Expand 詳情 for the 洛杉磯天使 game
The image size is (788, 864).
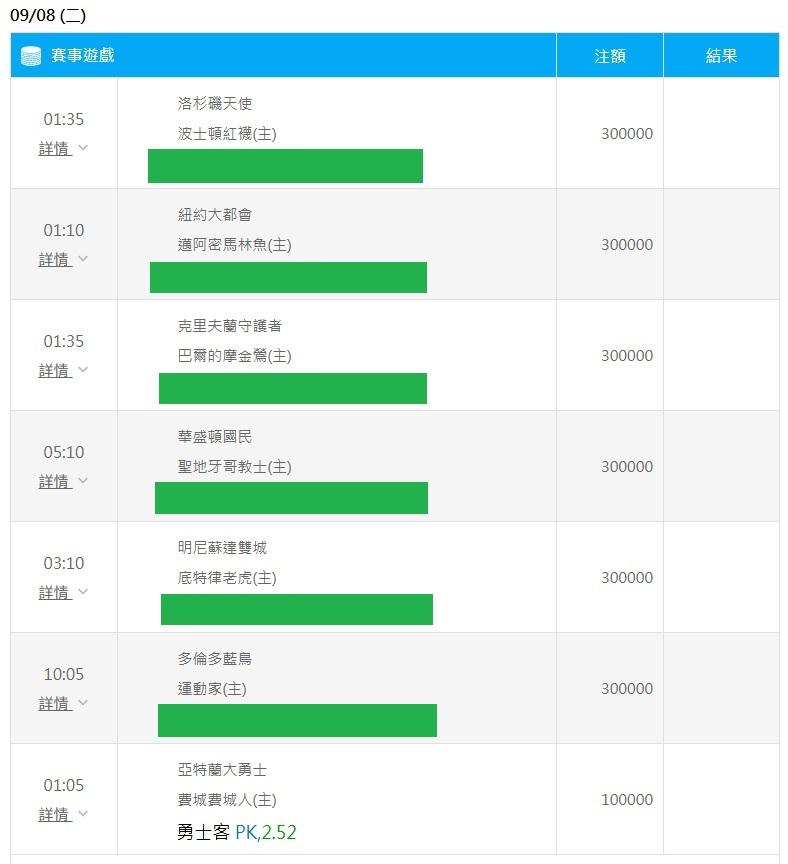click(63, 148)
